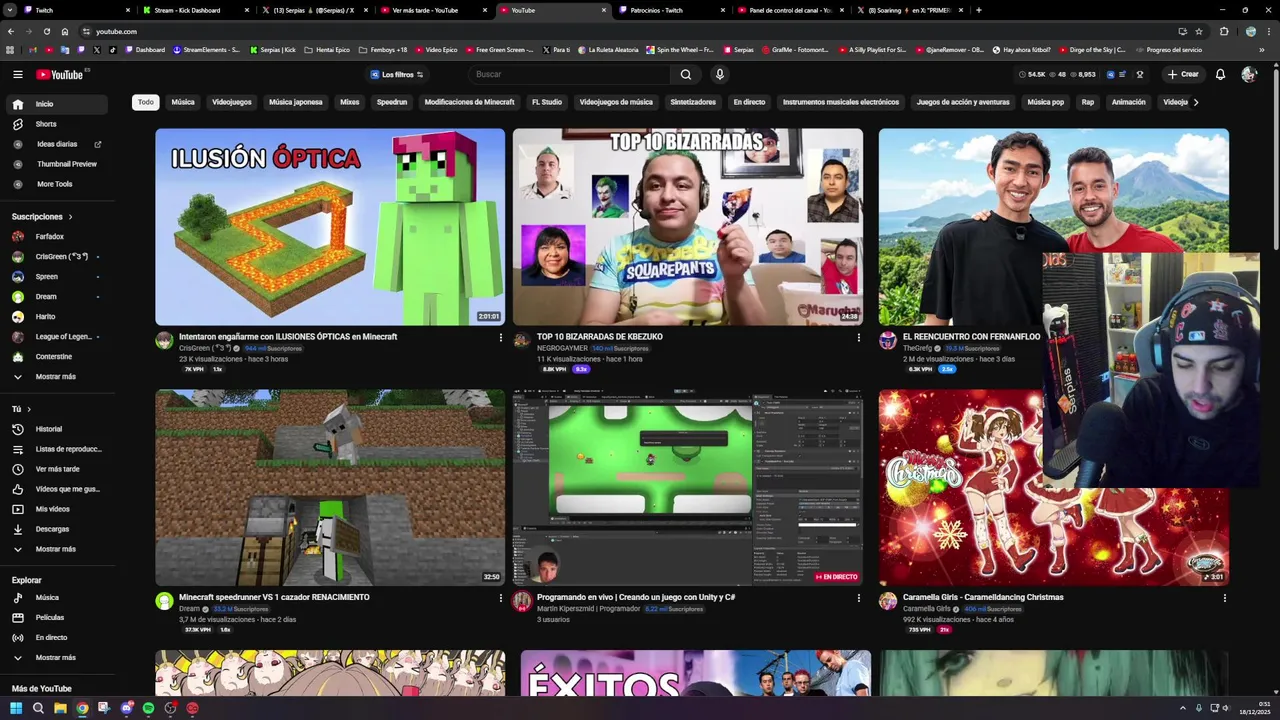The width and height of the screenshot is (1280, 720).
Task: Open the Hentai Épico bookmark folder
Action: click(327, 50)
